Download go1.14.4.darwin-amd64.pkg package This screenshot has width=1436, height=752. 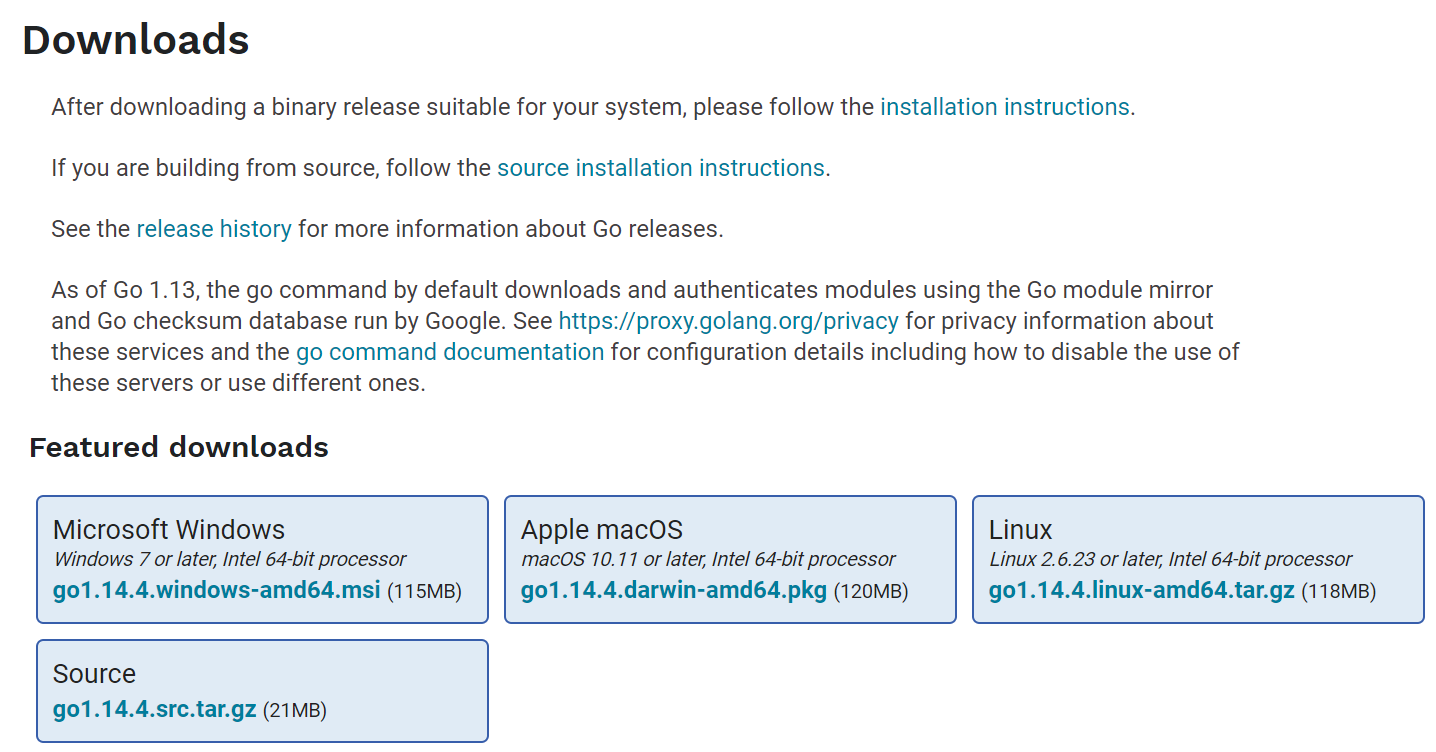(x=673, y=590)
